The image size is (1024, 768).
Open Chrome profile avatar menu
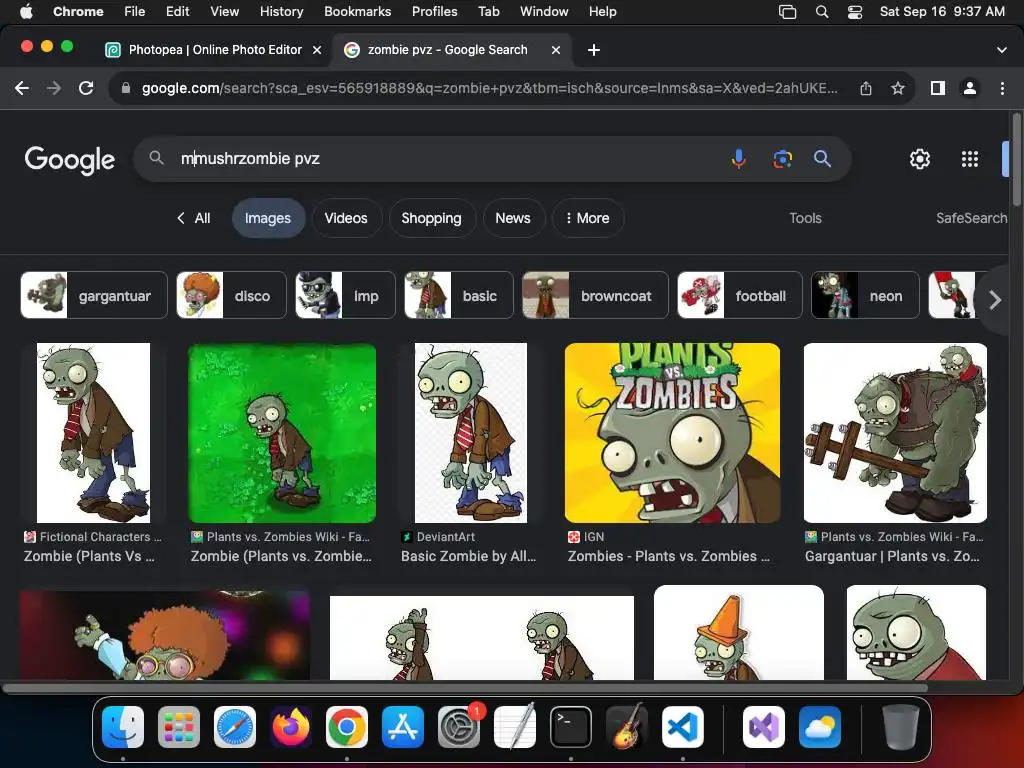click(x=970, y=88)
